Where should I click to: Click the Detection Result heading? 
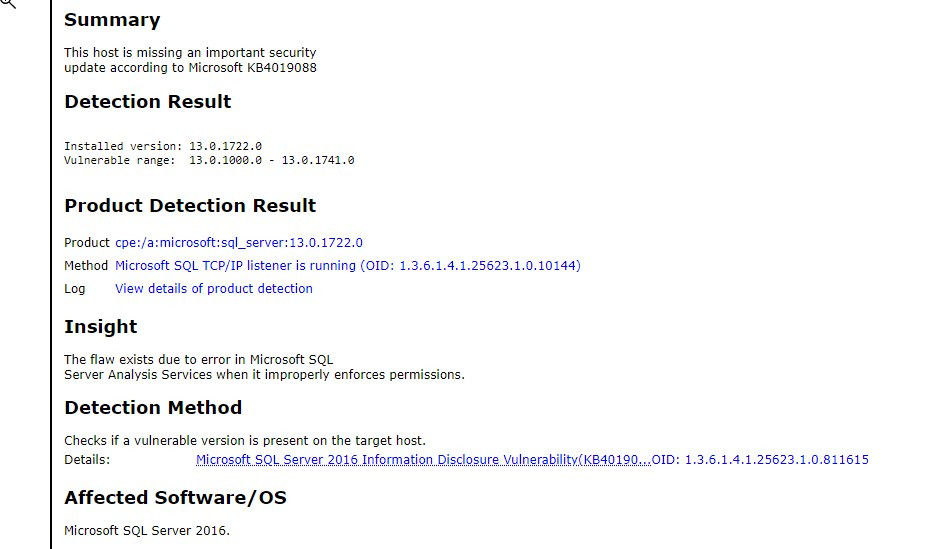tap(147, 102)
